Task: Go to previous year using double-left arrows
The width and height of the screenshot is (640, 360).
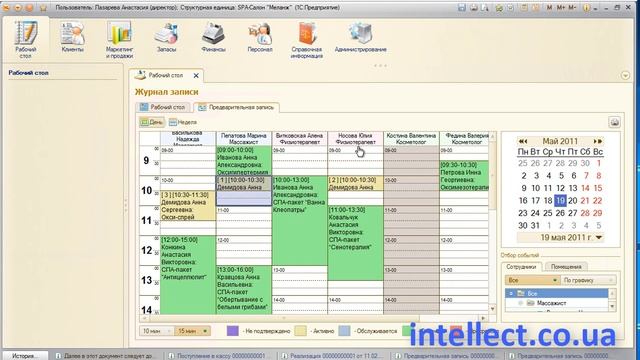Action: click(x=523, y=141)
